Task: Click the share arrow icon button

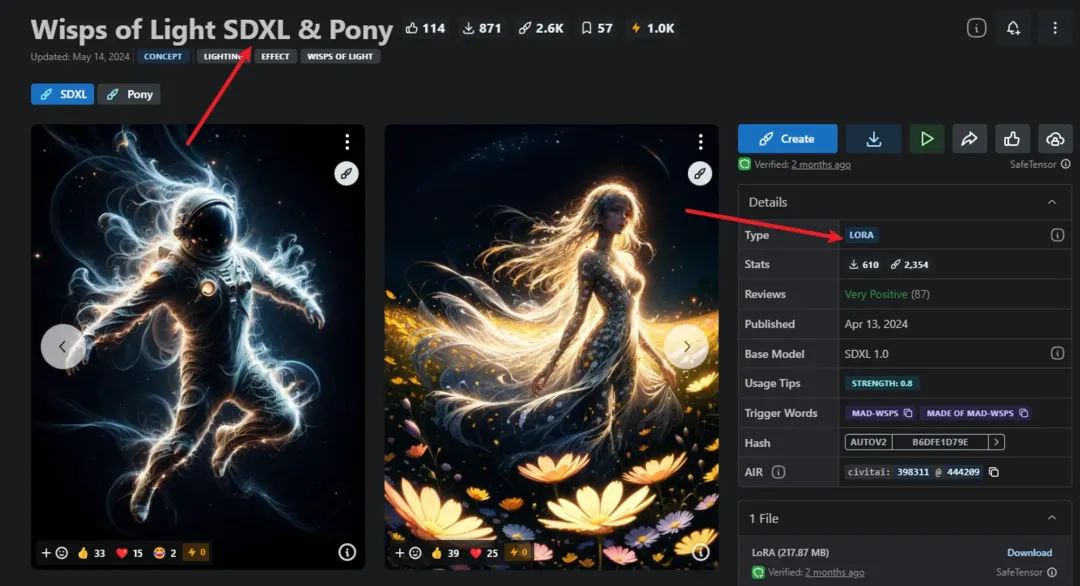Action: 969,139
